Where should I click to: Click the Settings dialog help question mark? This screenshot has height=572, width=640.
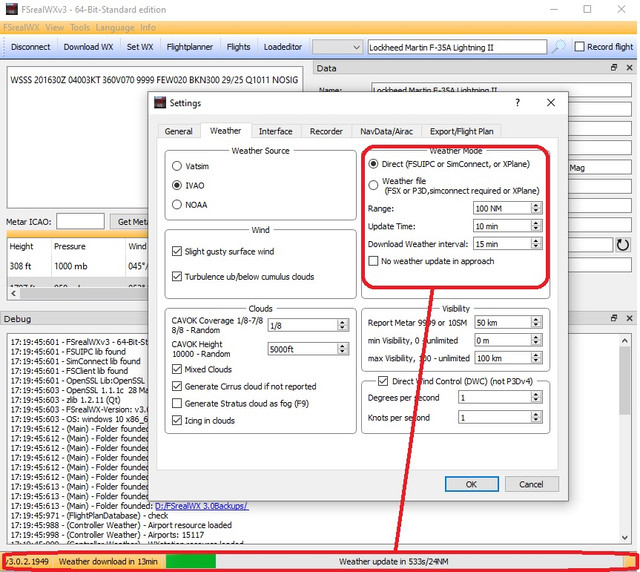point(517,103)
